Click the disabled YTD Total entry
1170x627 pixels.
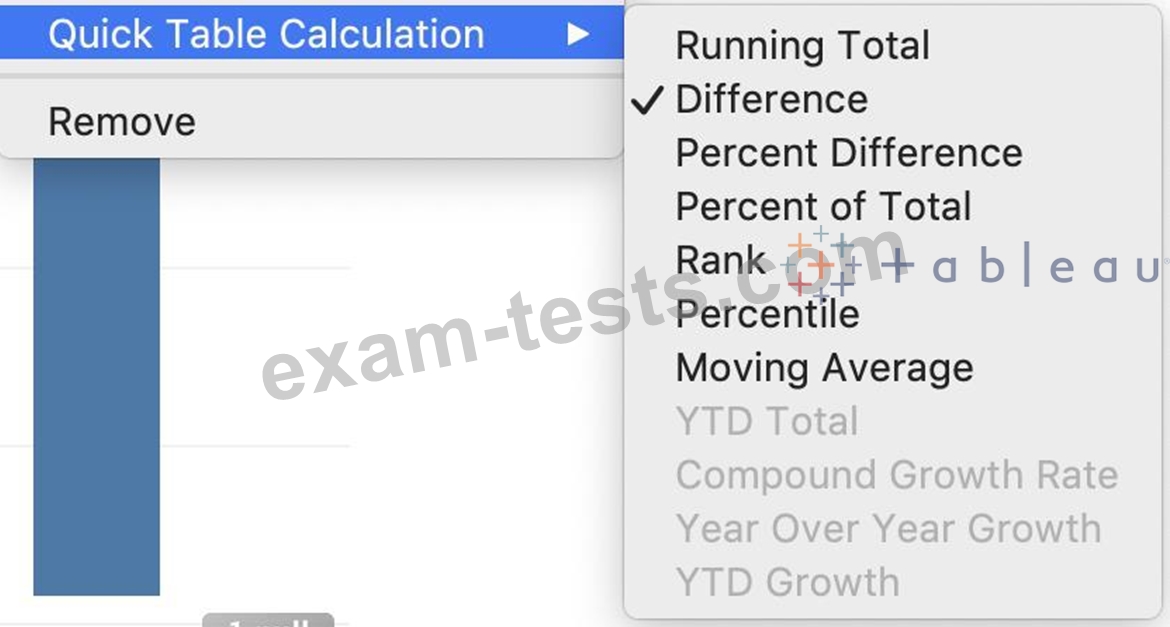click(767, 421)
